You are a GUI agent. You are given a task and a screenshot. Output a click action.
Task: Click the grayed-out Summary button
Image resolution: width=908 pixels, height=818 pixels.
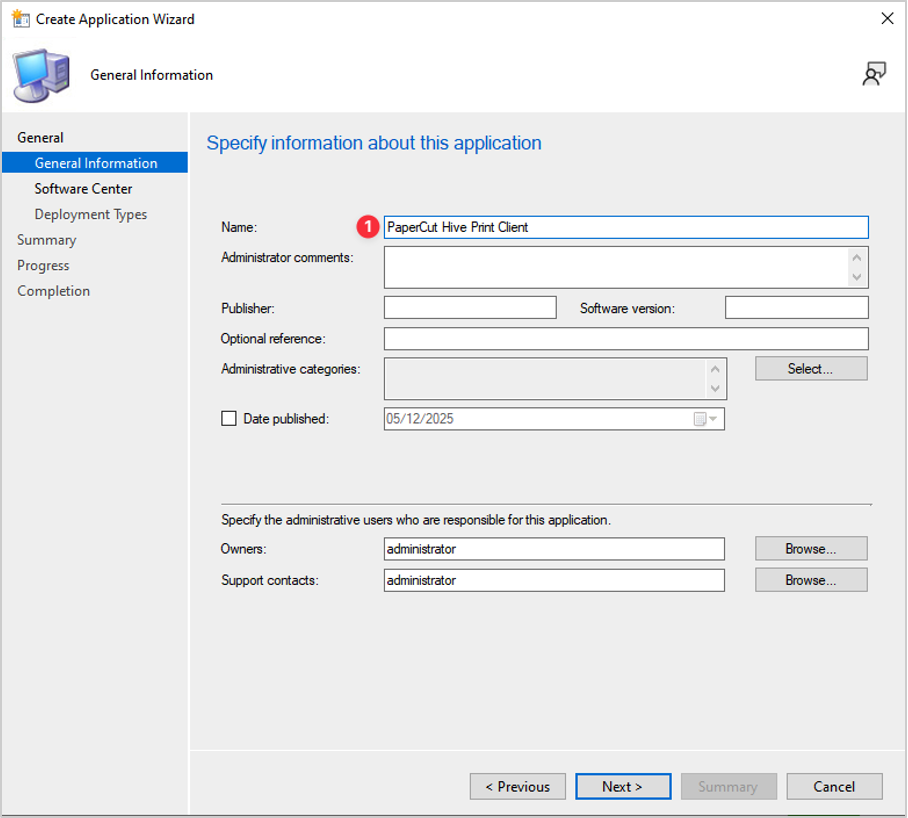click(728, 786)
